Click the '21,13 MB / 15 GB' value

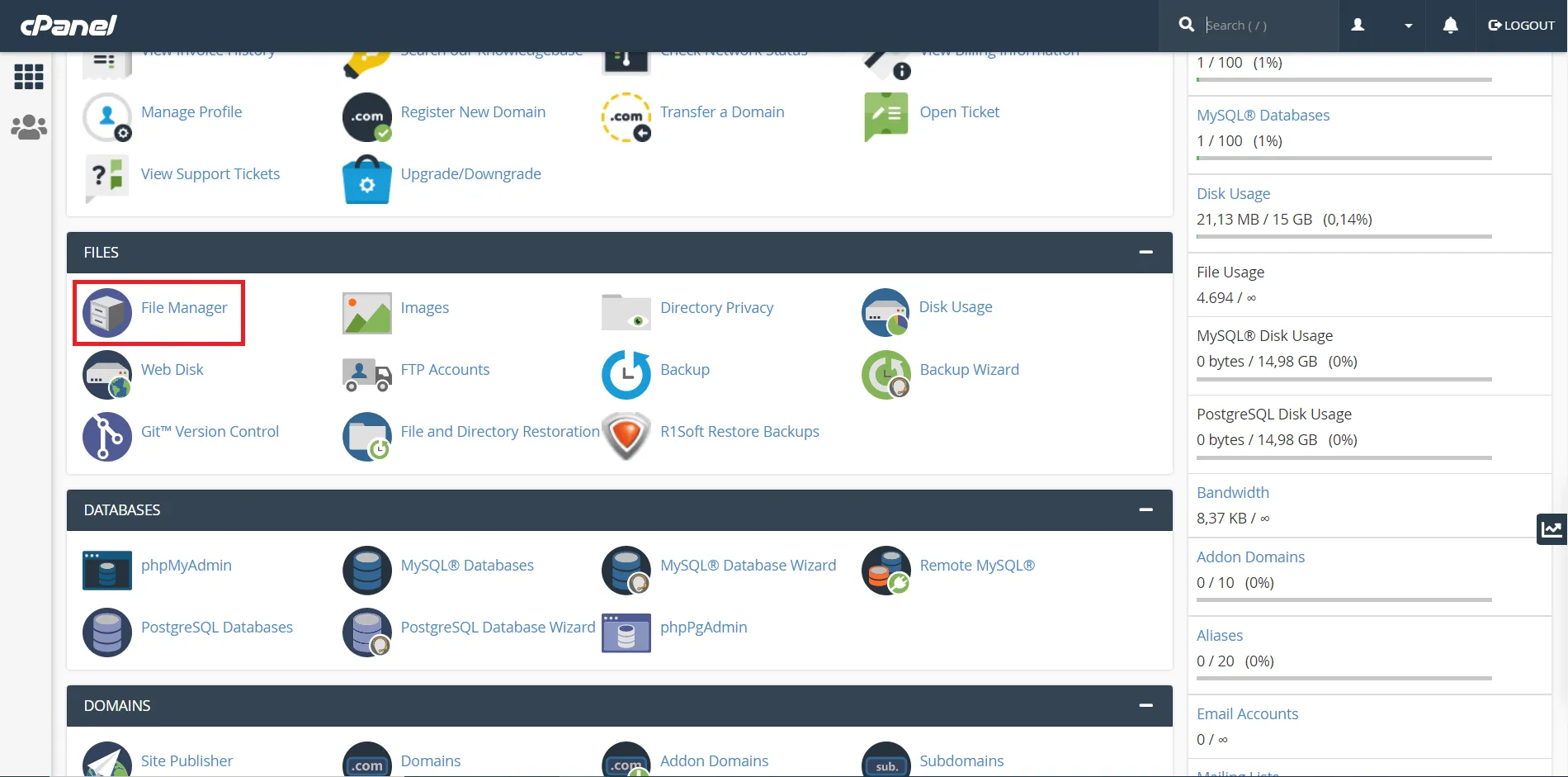(x=1254, y=219)
